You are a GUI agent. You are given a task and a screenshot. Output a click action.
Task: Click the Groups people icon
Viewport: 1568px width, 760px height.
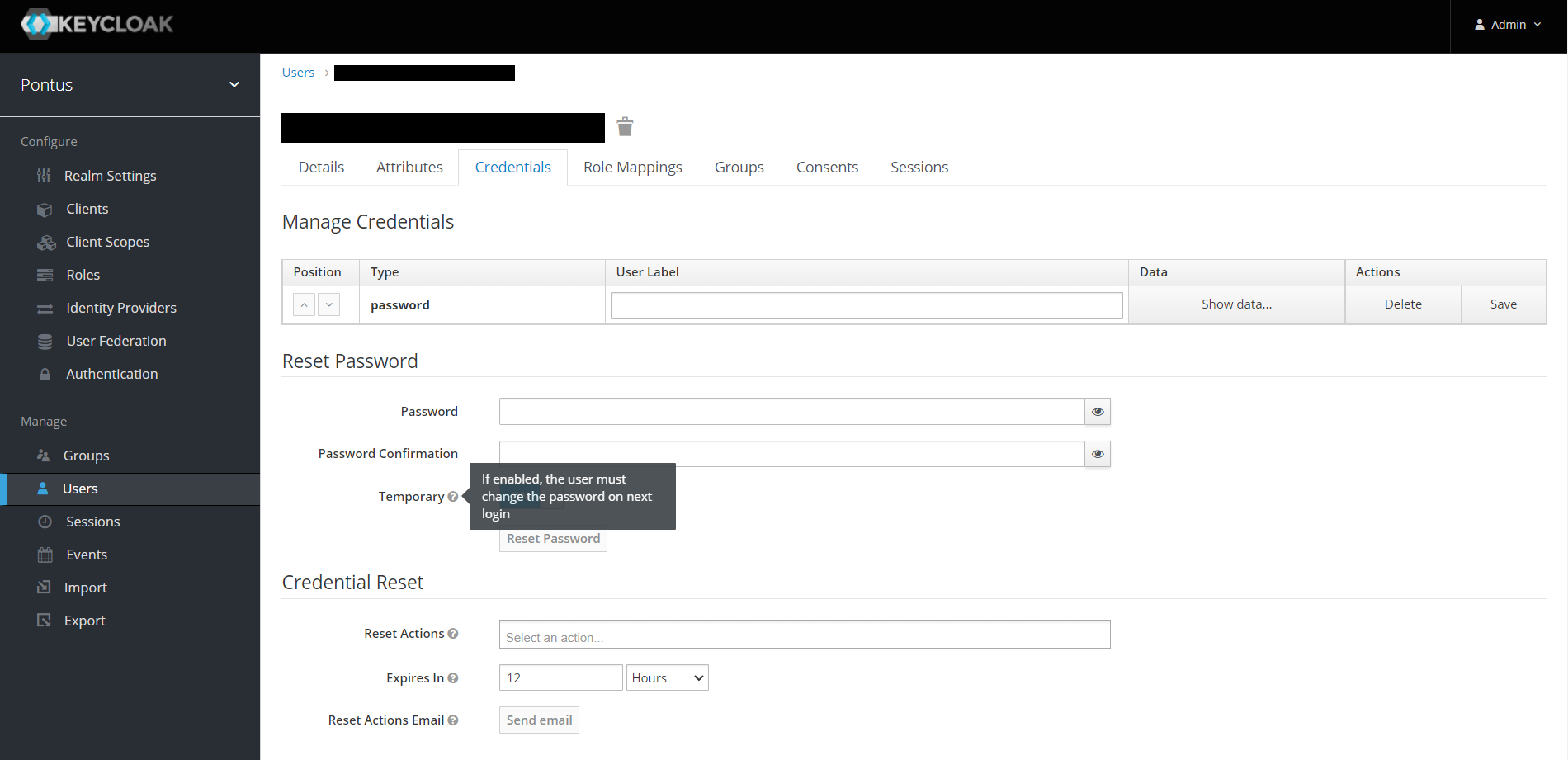tap(44, 456)
